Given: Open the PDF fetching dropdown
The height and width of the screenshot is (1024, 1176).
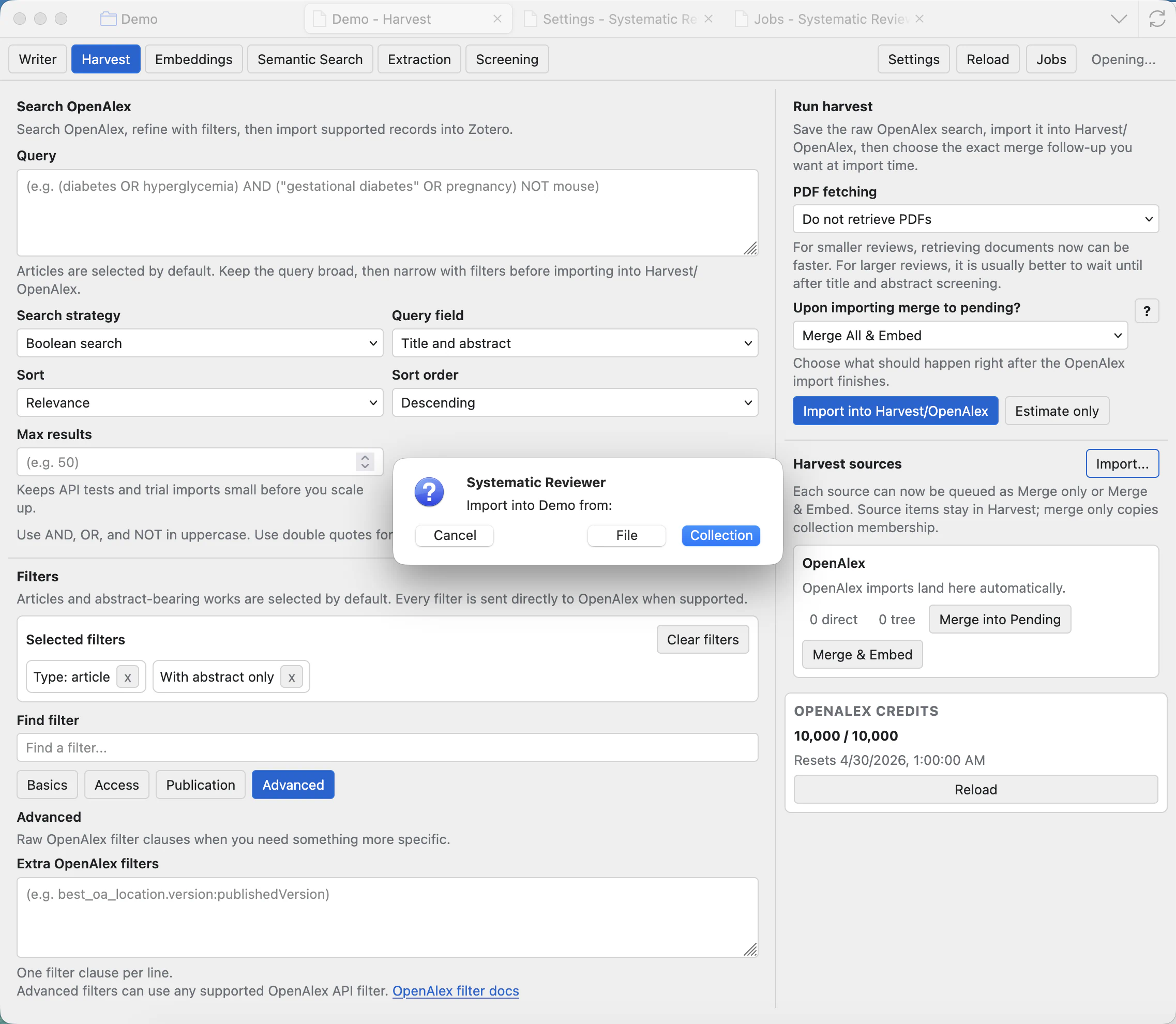Looking at the screenshot, I should pyautogui.click(x=975, y=219).
